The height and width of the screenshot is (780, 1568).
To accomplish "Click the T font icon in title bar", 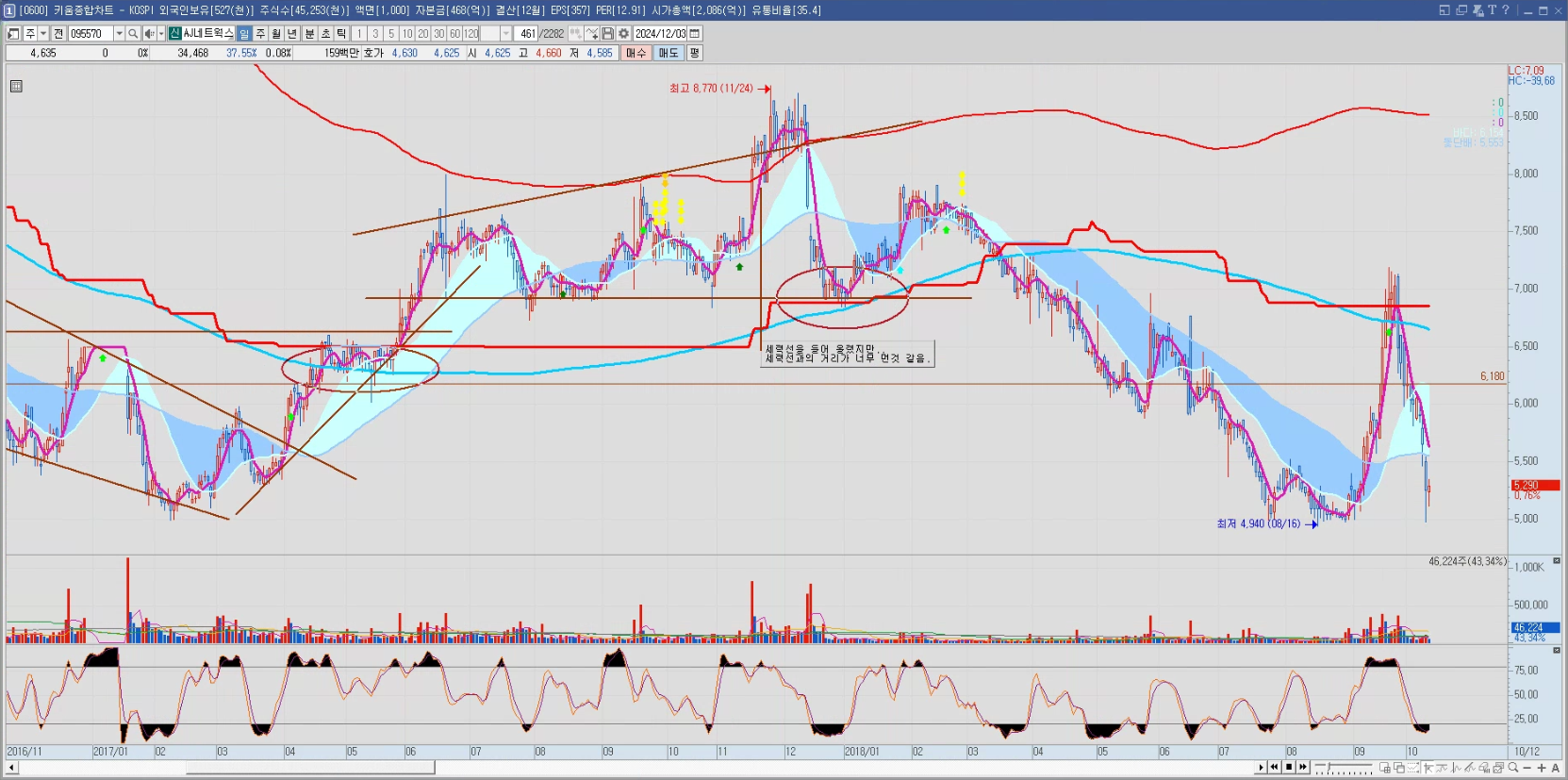I will click(x=1492, y=10).
